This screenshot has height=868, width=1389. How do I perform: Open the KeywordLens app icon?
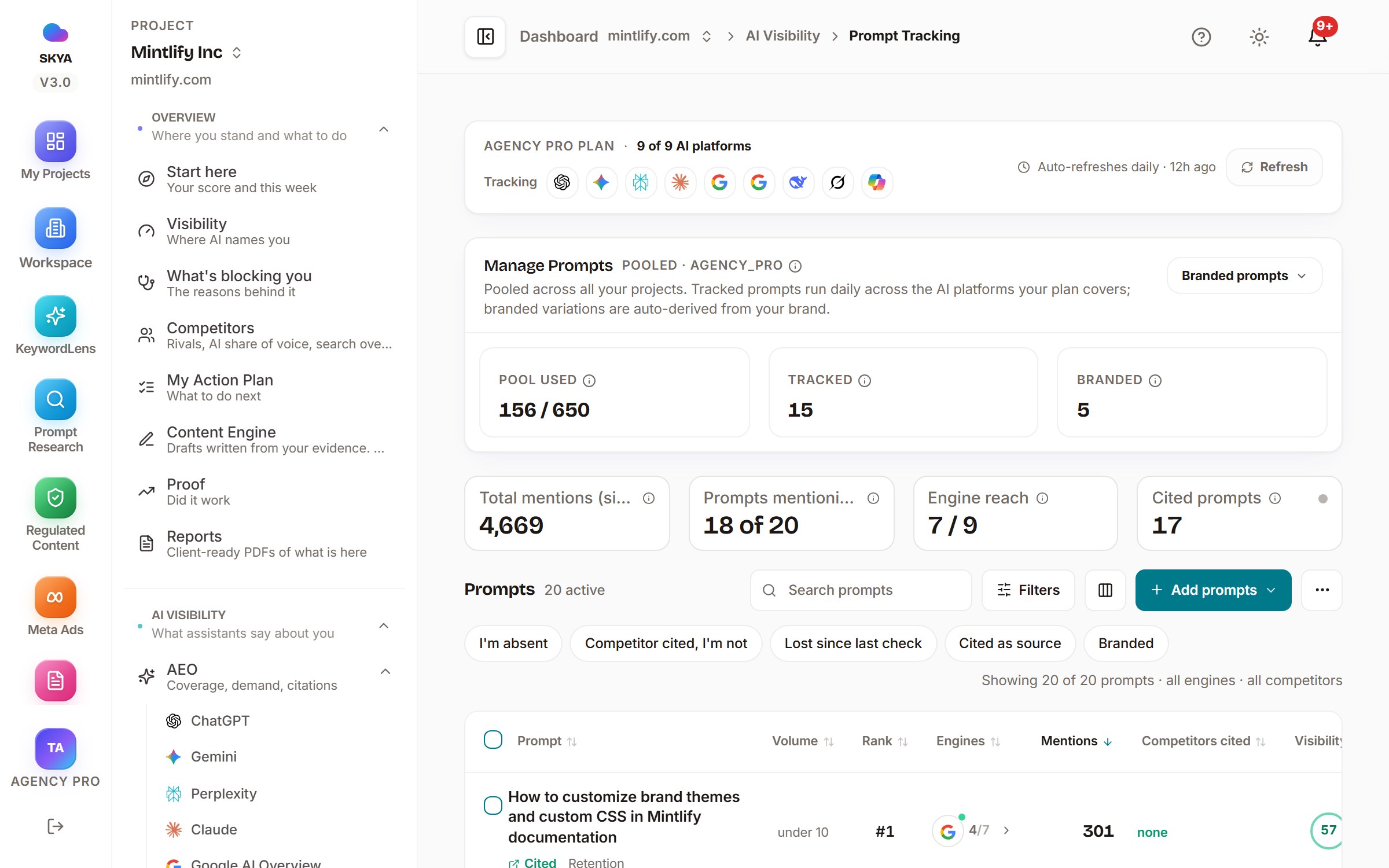[x=55, y=316]
